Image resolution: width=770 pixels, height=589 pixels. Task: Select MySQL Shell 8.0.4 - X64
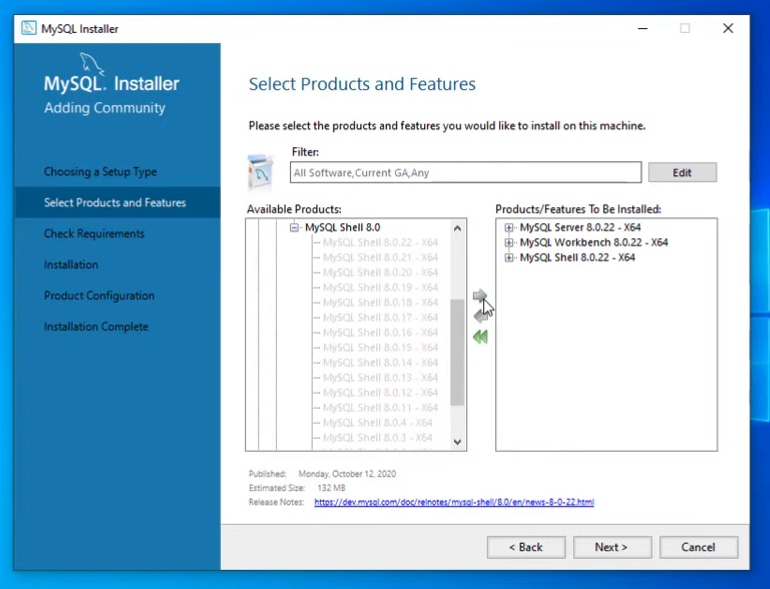378,422
